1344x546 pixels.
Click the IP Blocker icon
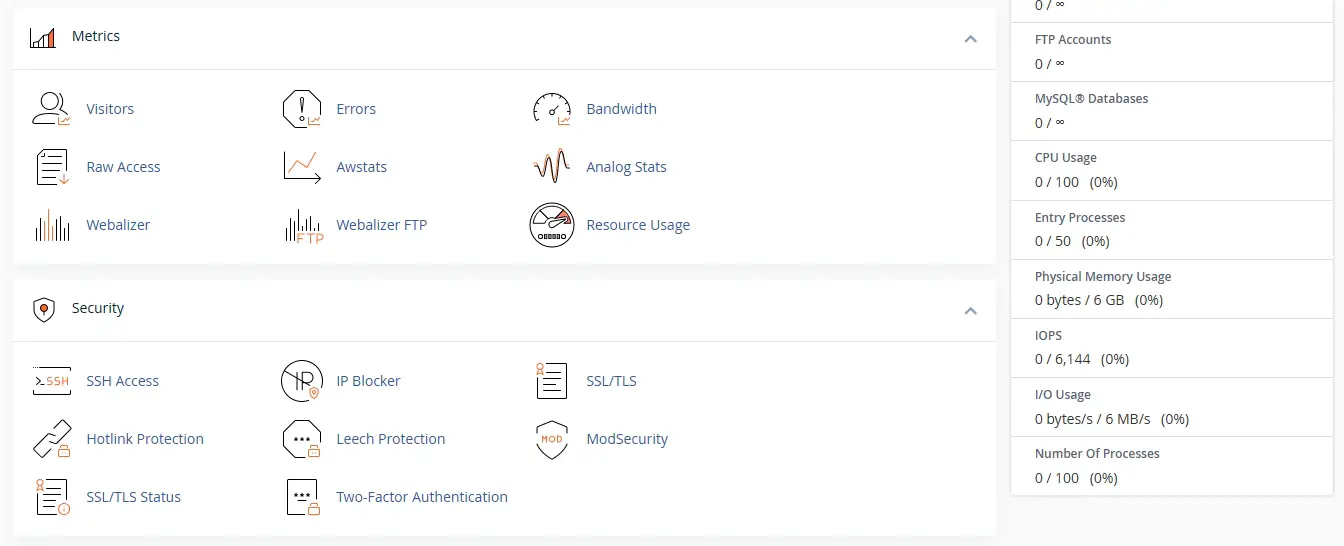tap(302, 381)
